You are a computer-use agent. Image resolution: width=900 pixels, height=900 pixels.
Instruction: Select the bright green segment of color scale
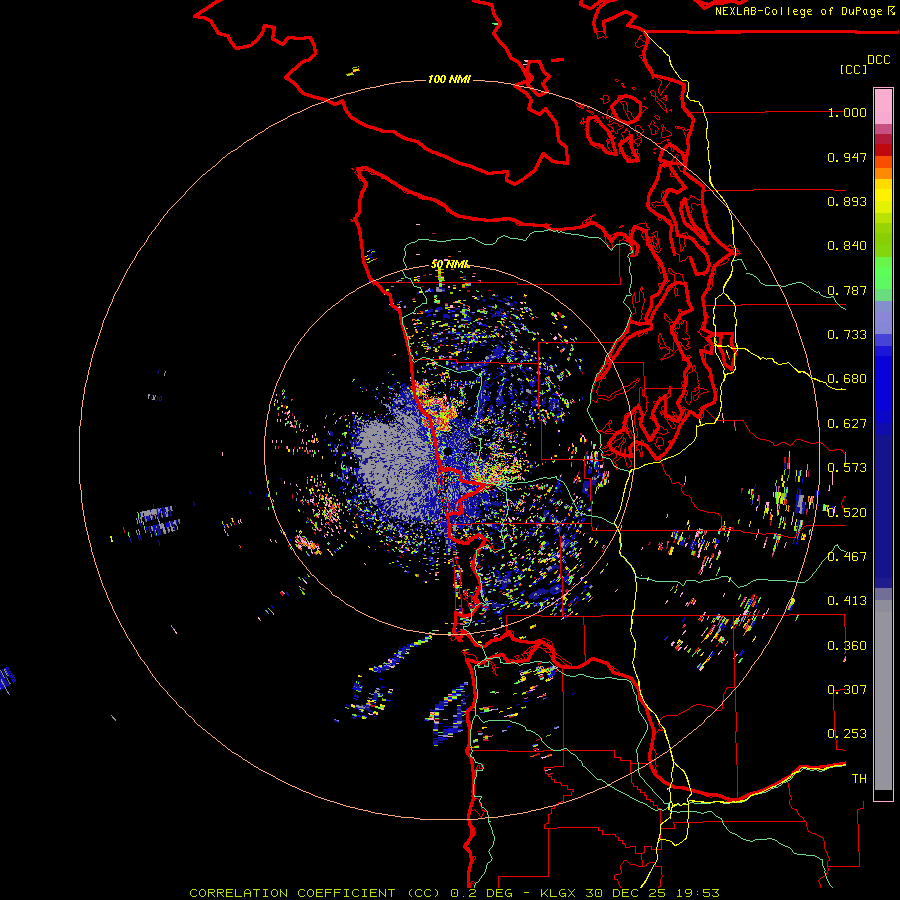click(x=883, y=273)
